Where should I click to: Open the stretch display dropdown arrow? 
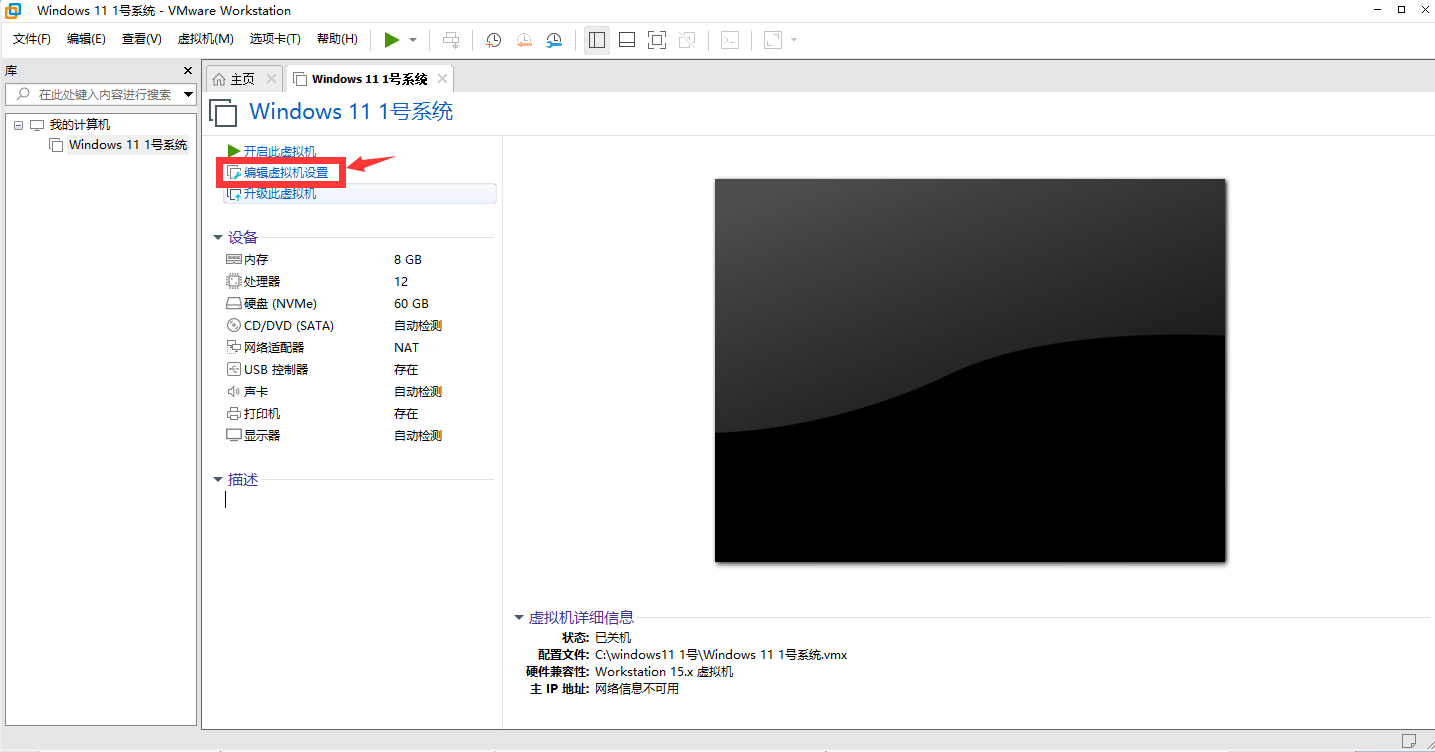tap(794, 40)
